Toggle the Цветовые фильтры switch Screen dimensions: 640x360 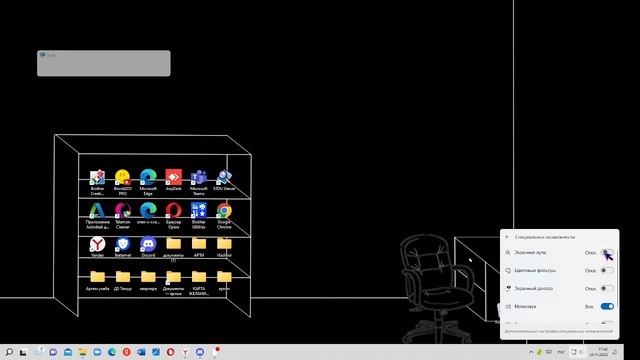[x=607, y=271]
